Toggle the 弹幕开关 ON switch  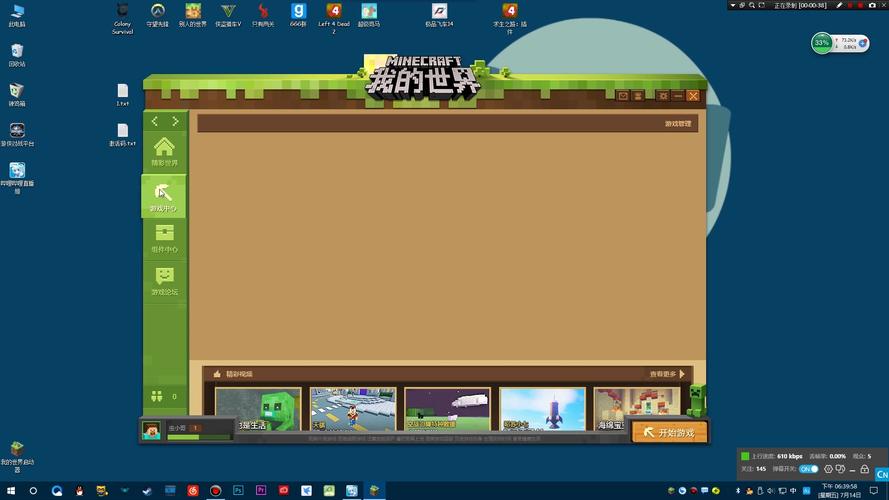pyautogui.click(x=808, y=469)
